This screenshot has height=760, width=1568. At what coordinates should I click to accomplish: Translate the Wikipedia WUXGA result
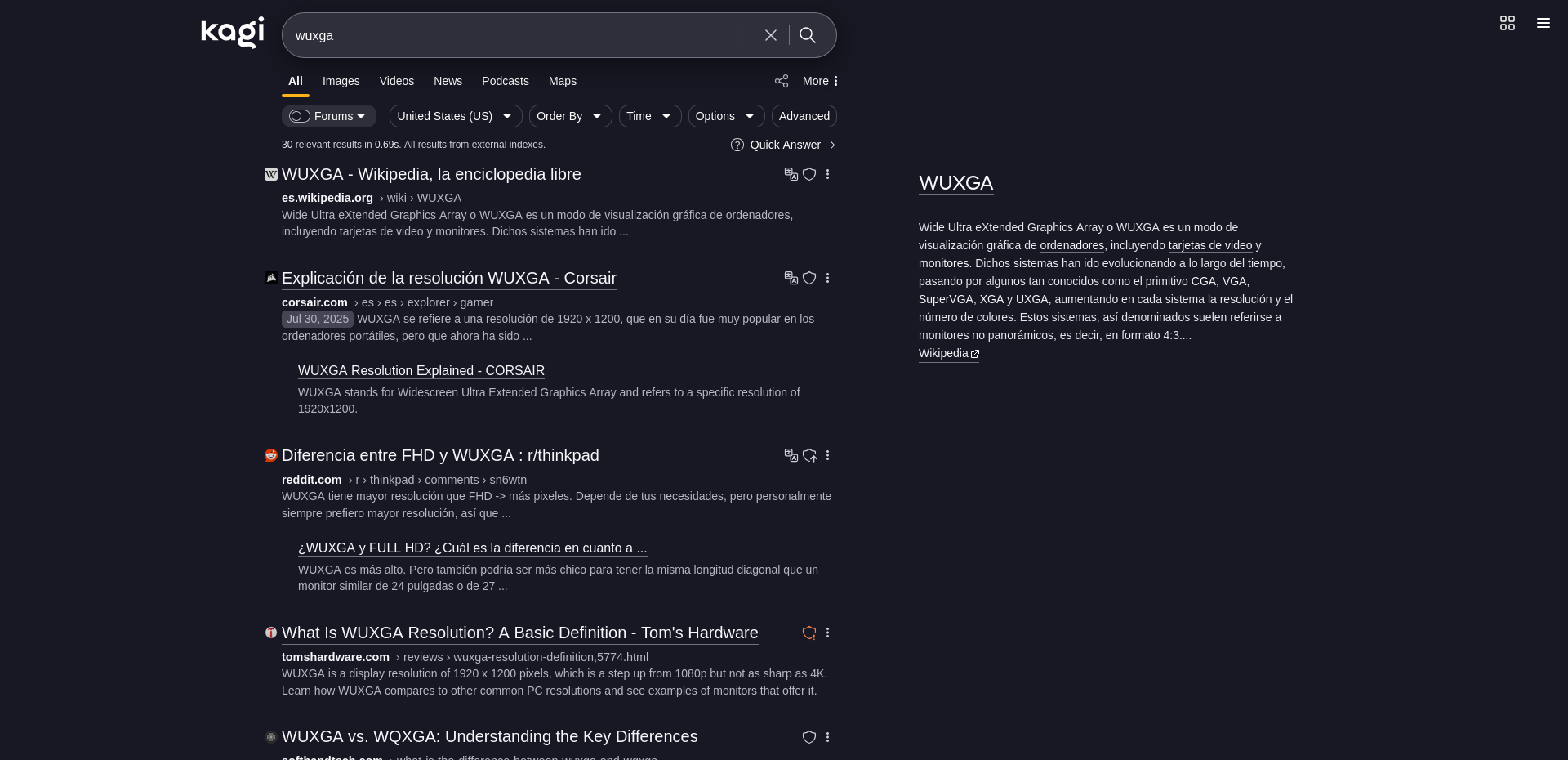click(791, 174)
